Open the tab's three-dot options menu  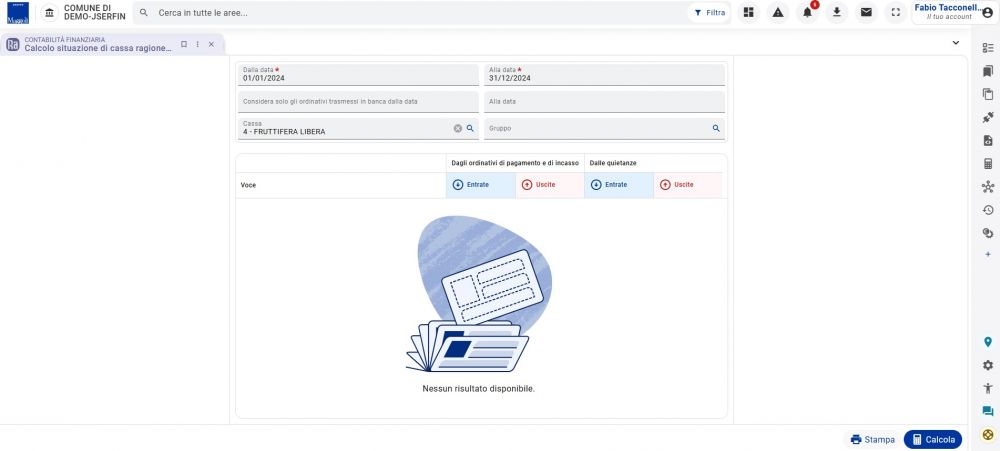[x=198, y=44]
